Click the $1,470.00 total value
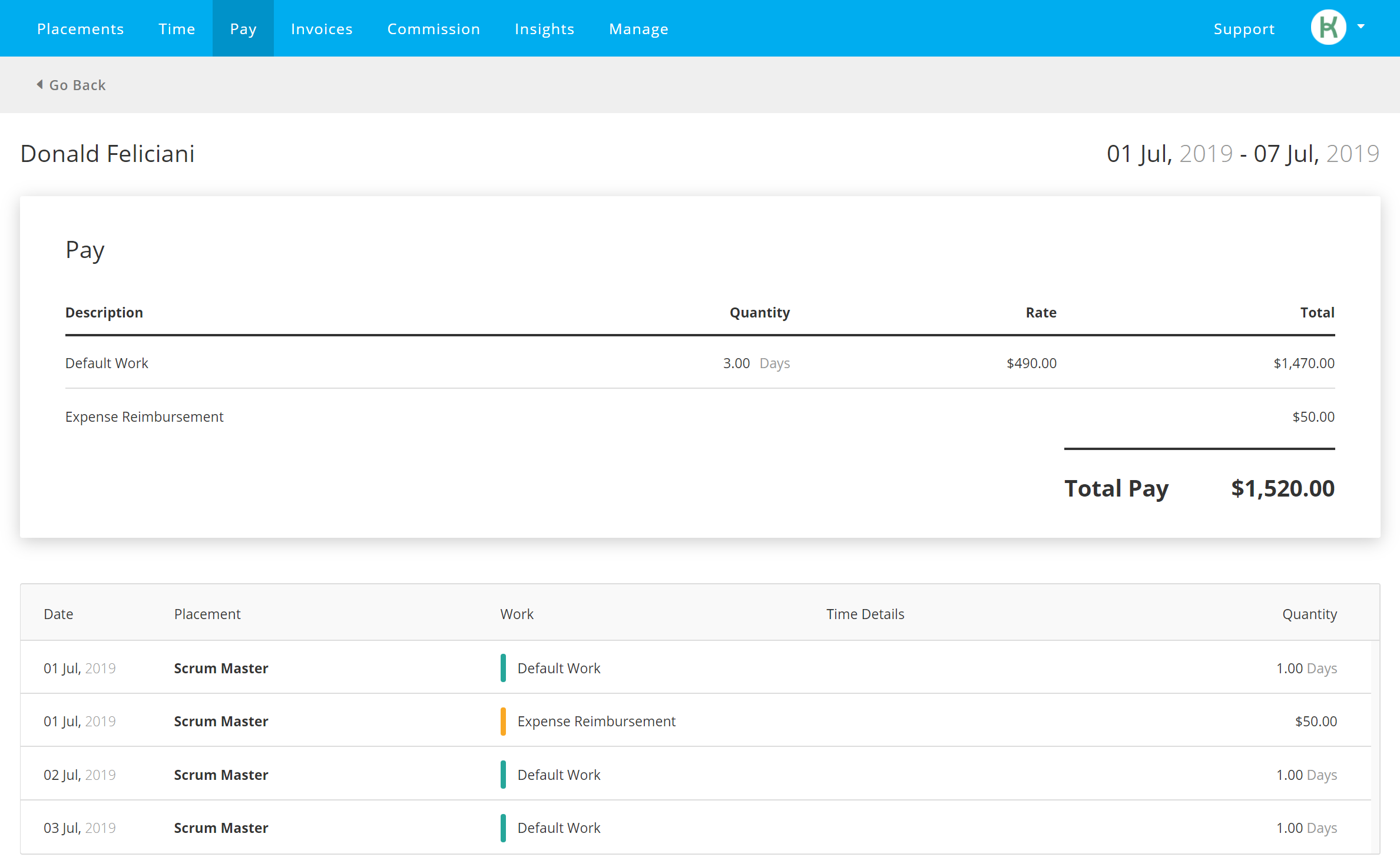The width and height of the screenshot is (1400, 860). (x=1304, y=363)
